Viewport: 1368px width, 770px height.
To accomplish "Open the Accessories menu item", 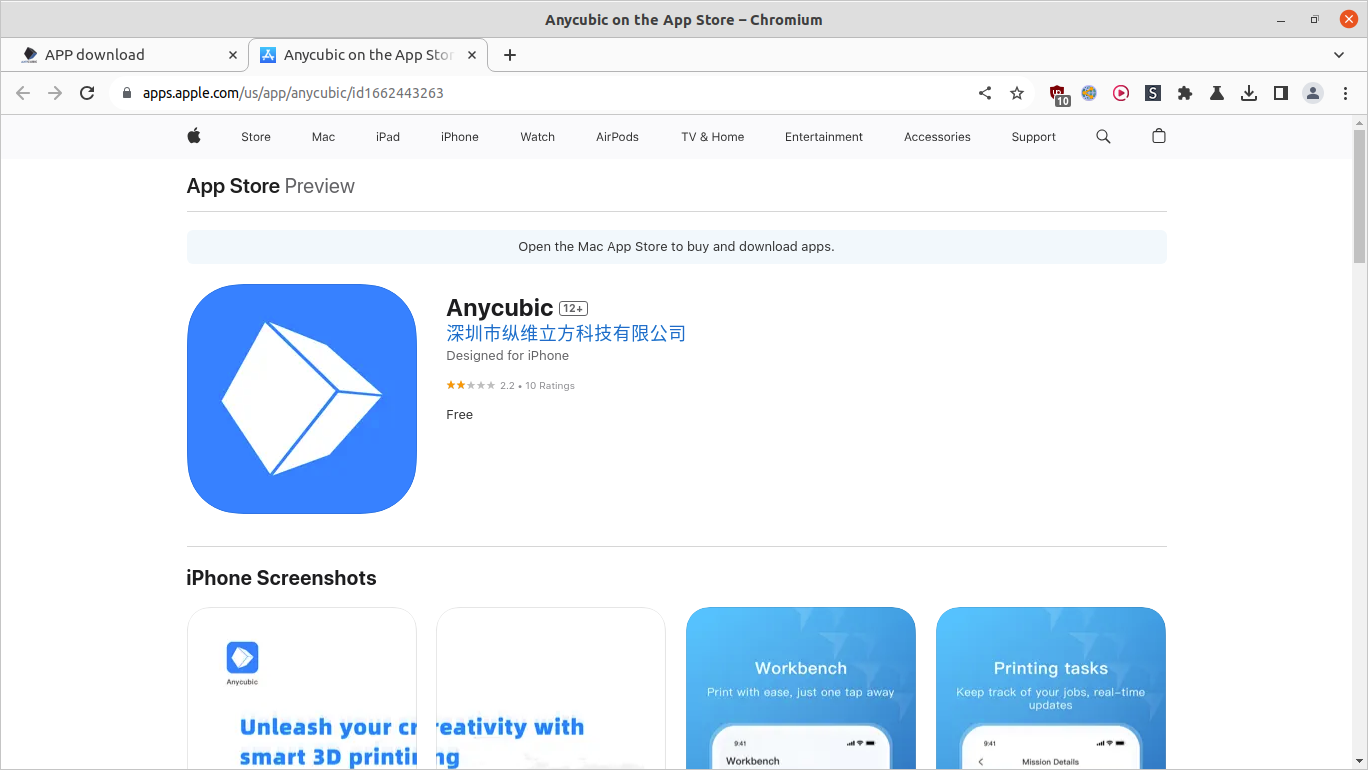I will point(937,137).
